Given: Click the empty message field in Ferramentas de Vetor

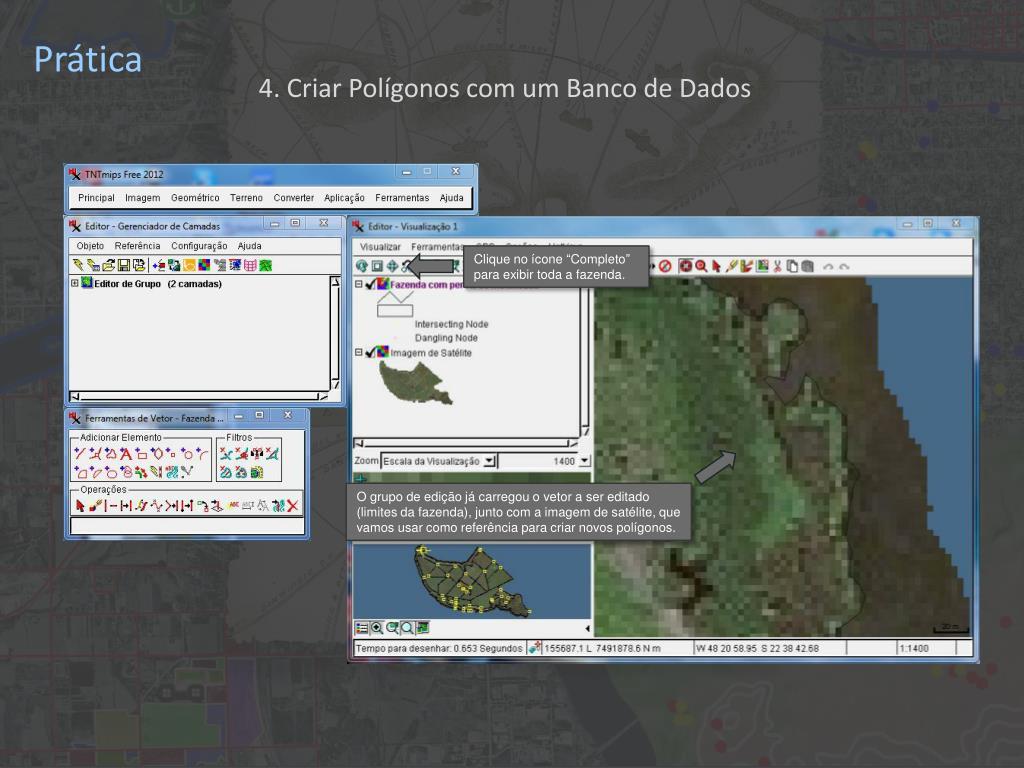Looking at the screenshot, I should tap(187, 526).
